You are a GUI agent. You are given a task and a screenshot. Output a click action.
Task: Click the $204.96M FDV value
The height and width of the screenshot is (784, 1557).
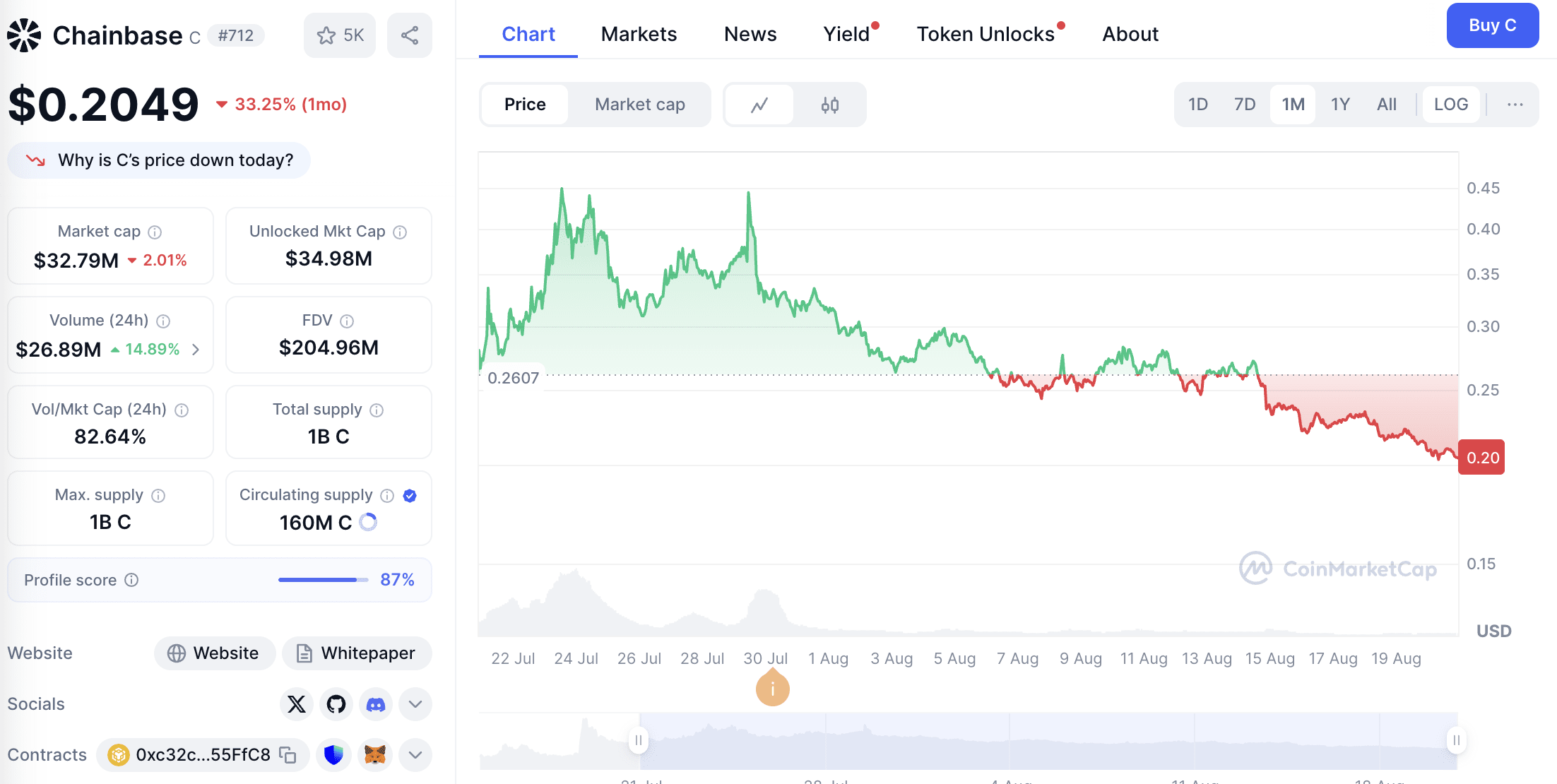coord(328,348)
